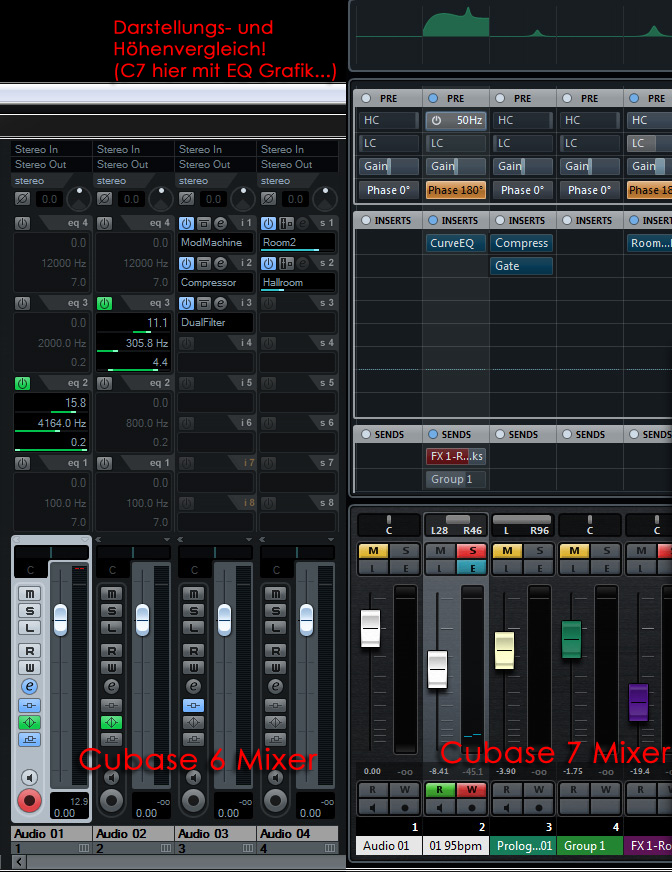Select green Group 1 channel label in Cubase 7
This screenshot has width=672, height=872.
(x=590, y=846)
